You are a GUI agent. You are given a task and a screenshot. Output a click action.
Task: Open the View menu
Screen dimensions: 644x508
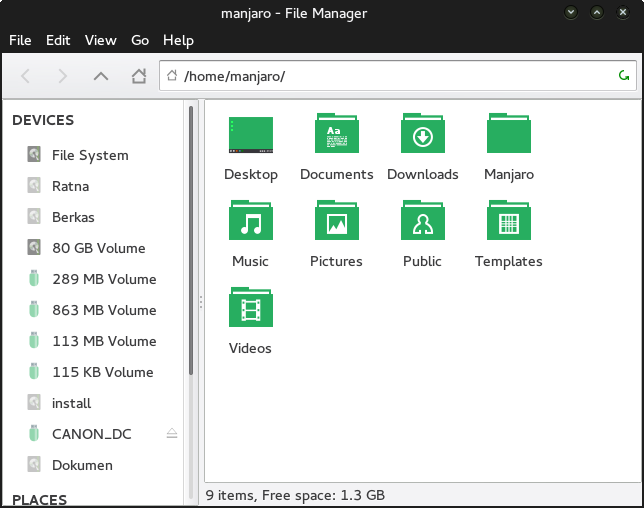[101, 40]
